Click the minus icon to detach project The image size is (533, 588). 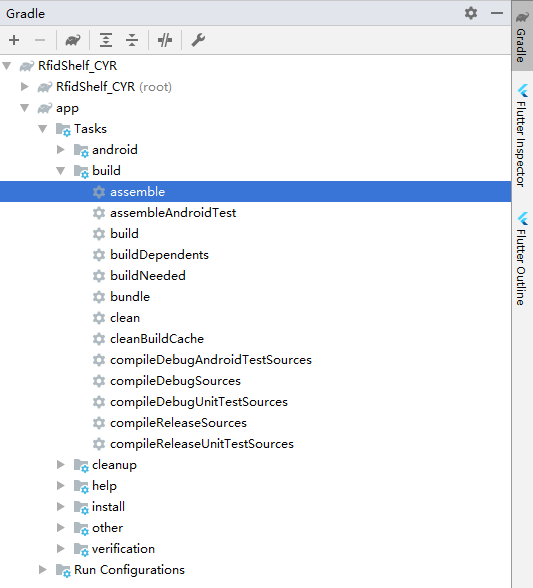[x=40, y=40]
